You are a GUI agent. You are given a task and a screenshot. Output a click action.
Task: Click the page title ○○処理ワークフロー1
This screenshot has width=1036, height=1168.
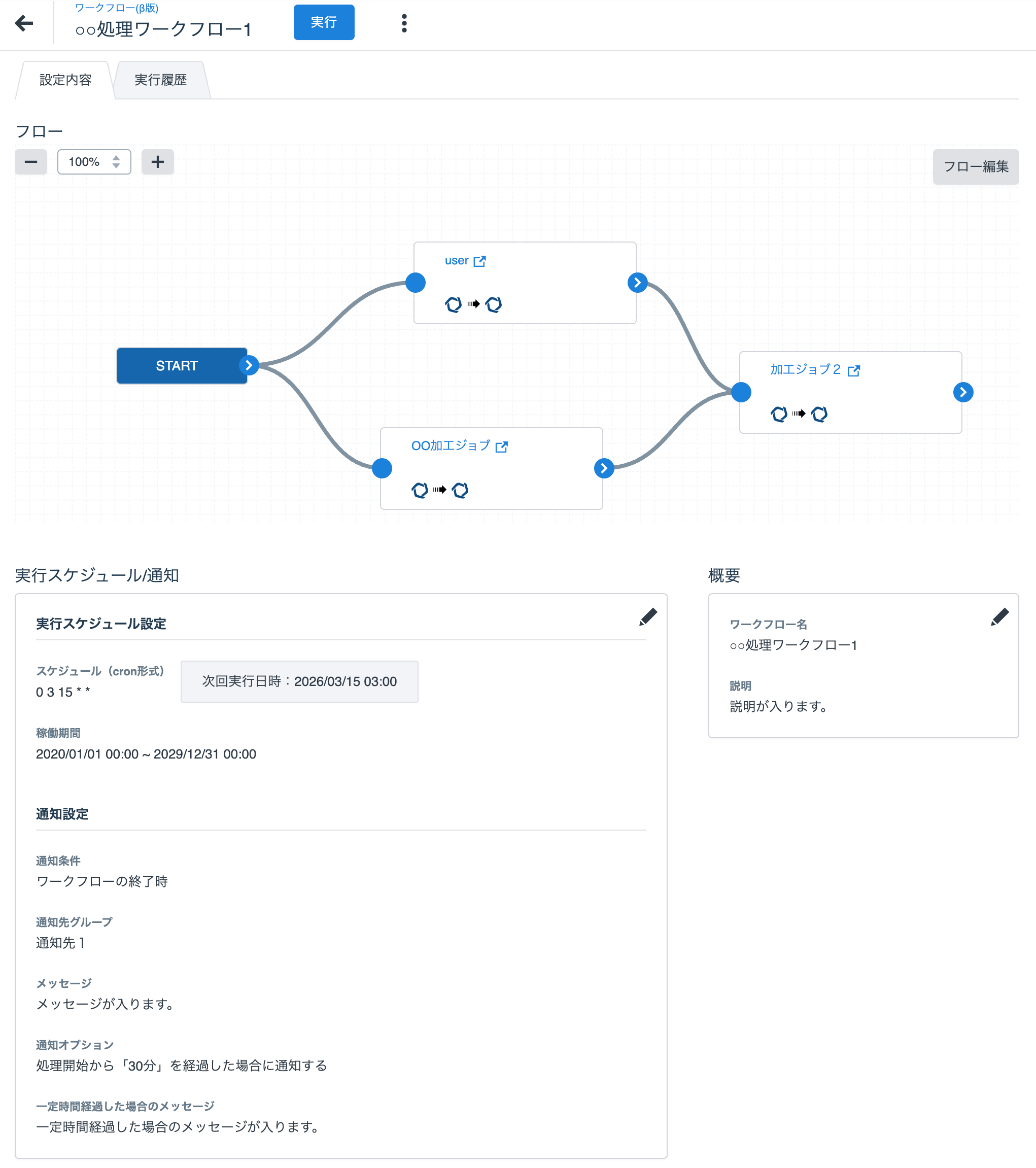pos(163,29)
